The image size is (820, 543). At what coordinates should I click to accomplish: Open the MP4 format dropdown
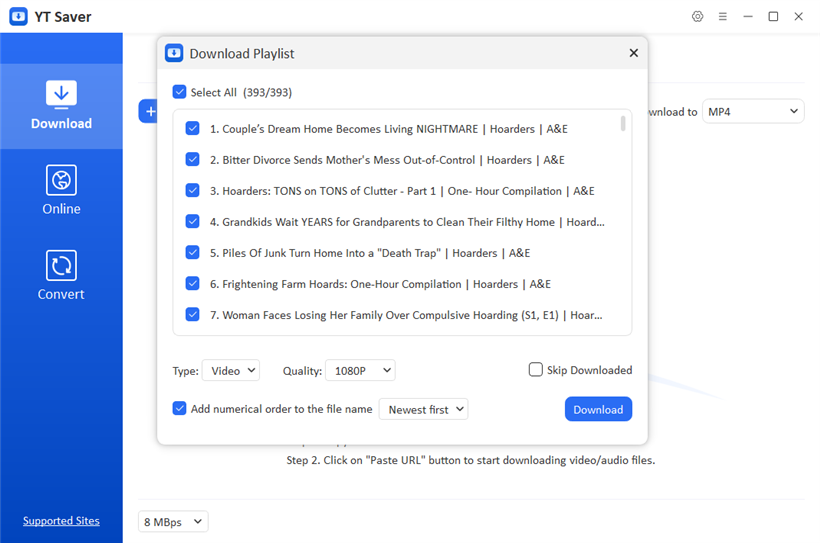coord(753,111)
